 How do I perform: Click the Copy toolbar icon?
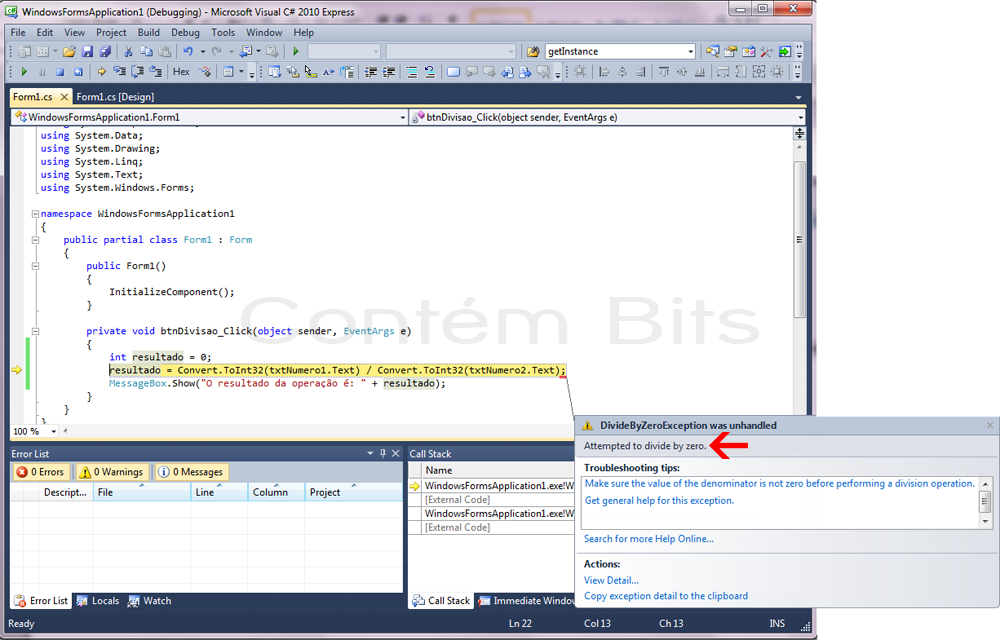coord(146,52)
